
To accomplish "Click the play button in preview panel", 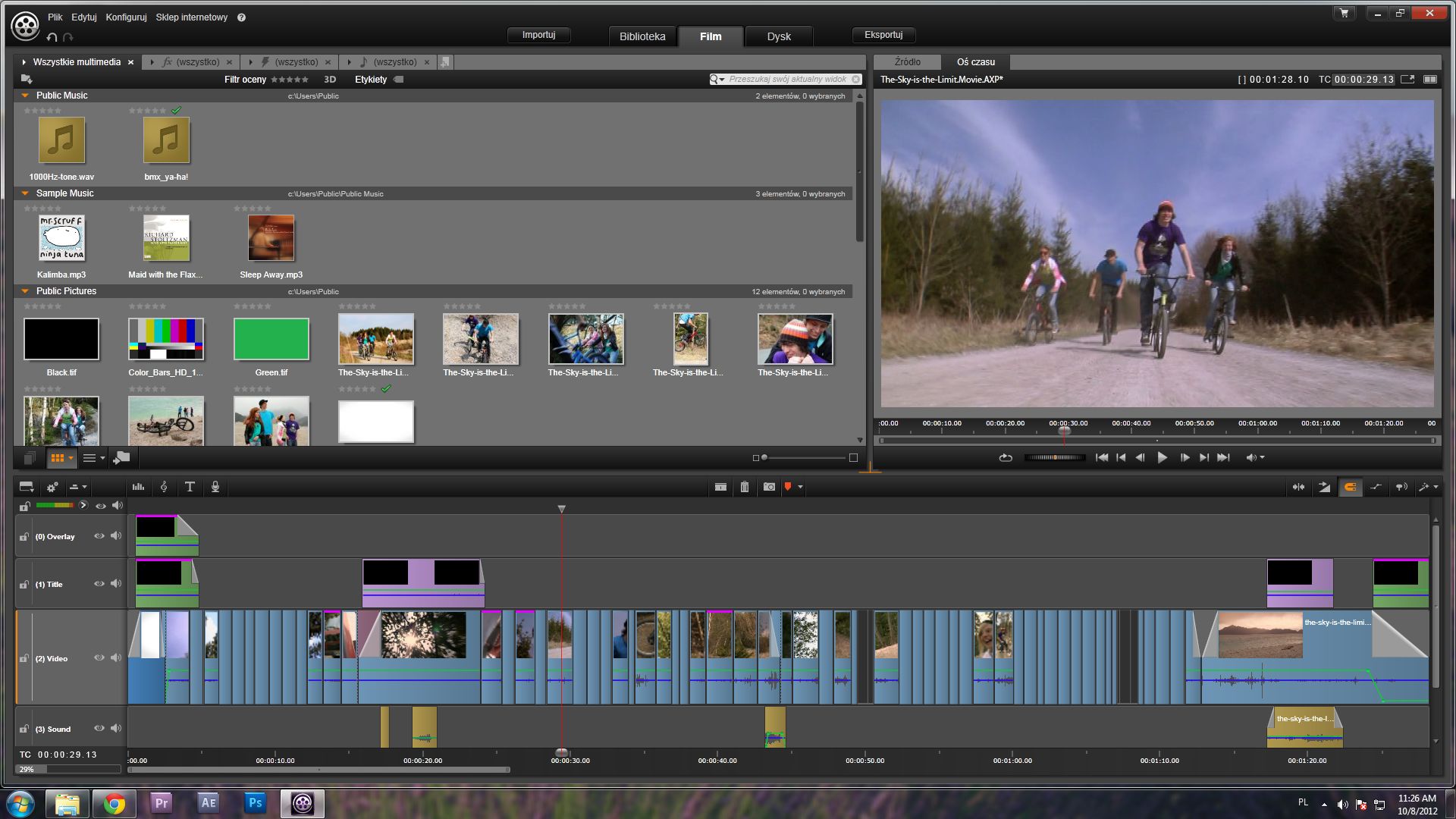I will 1160,457.
